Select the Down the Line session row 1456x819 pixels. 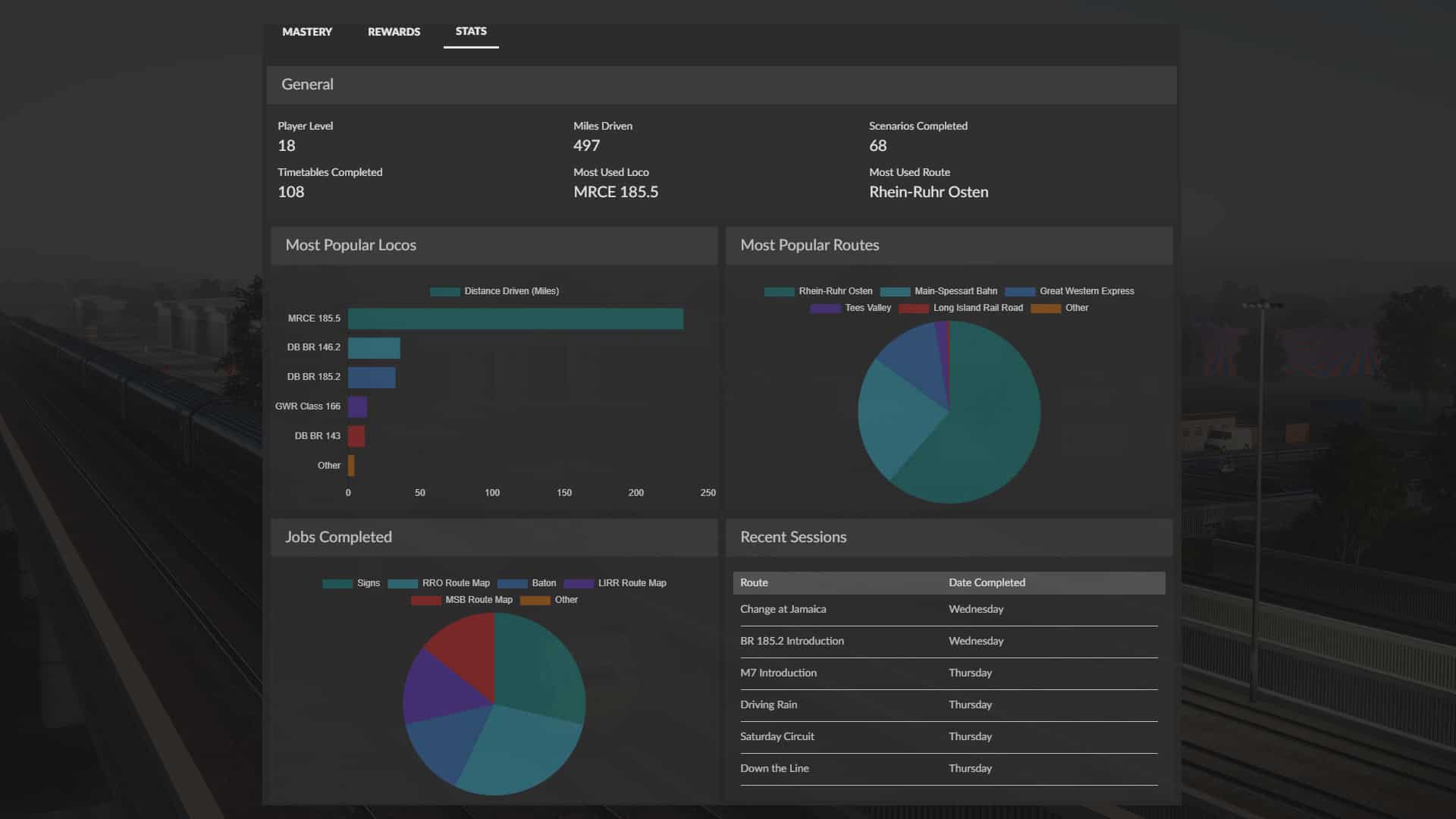(x=949, y=769)
